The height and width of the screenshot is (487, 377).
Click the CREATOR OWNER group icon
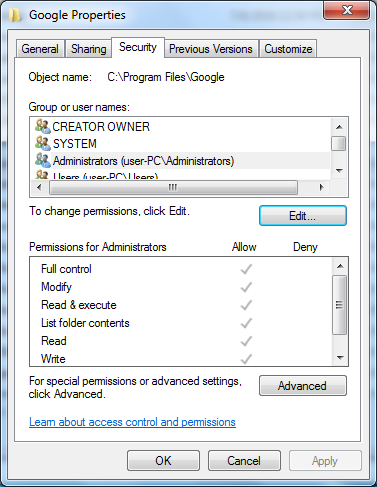coord(43,126)
